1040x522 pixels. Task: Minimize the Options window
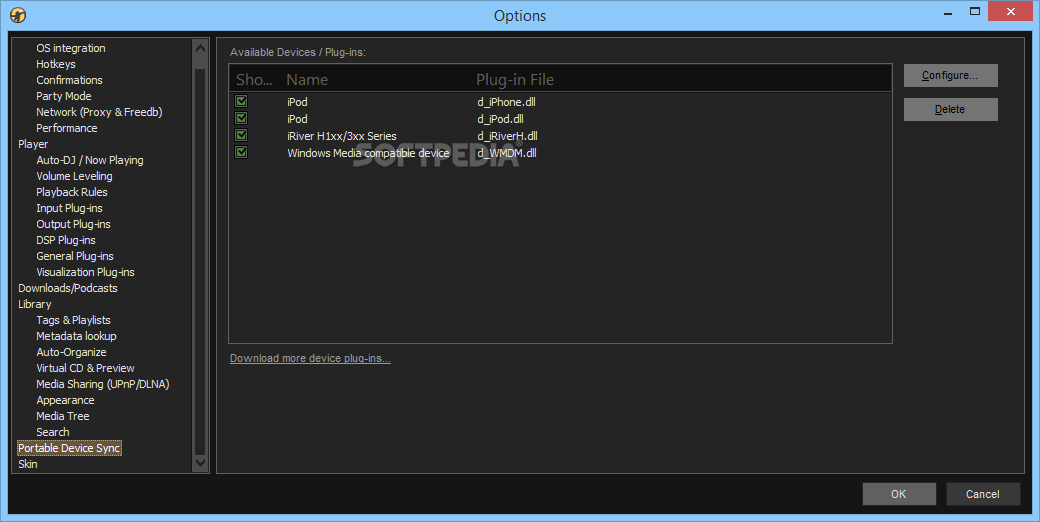point(948,12)
